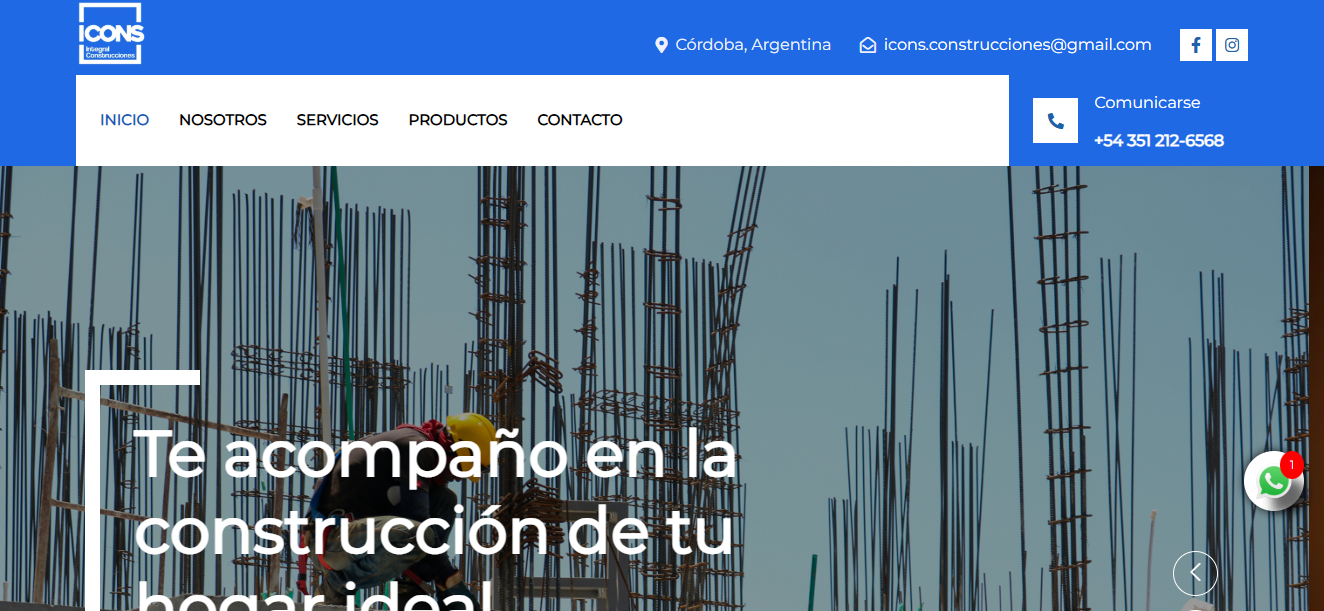
Task: Select the INICIO menu item
Action: point(125,120)
